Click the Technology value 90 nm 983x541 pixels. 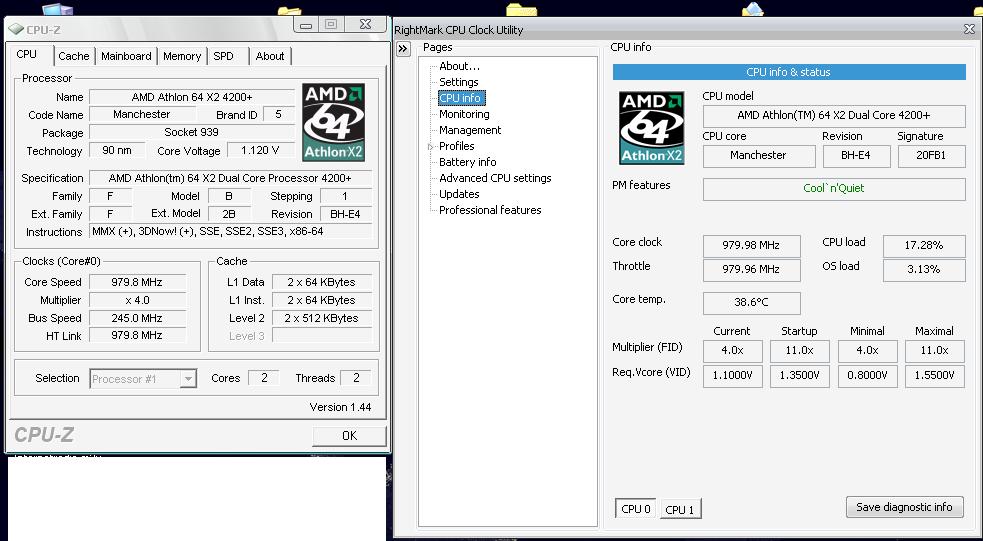[x=117, y=150]
